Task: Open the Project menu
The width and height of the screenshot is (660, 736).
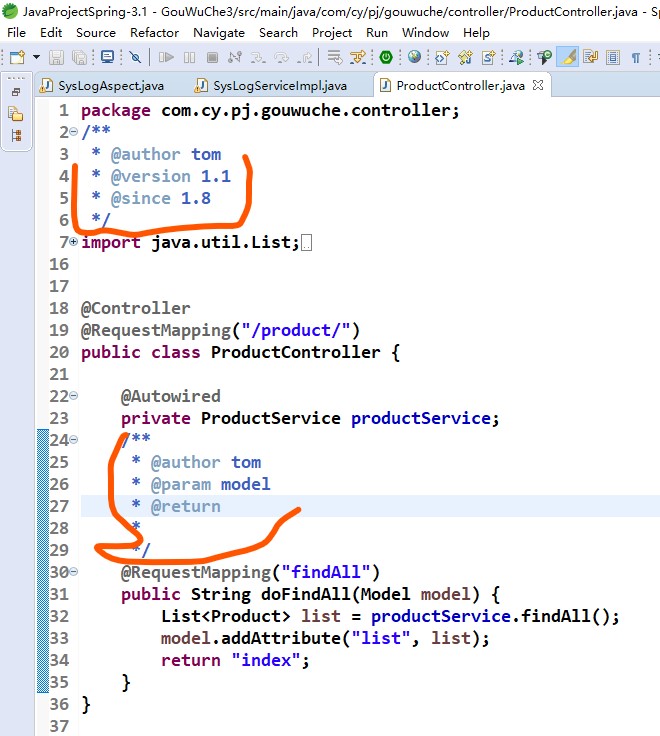Action: click(332, 32)
